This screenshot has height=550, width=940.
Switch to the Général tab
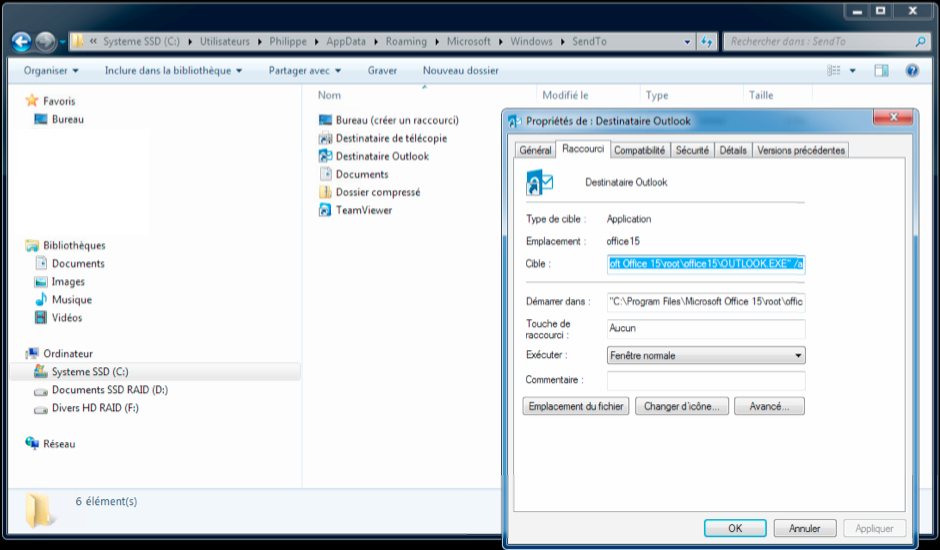point(535,150)
